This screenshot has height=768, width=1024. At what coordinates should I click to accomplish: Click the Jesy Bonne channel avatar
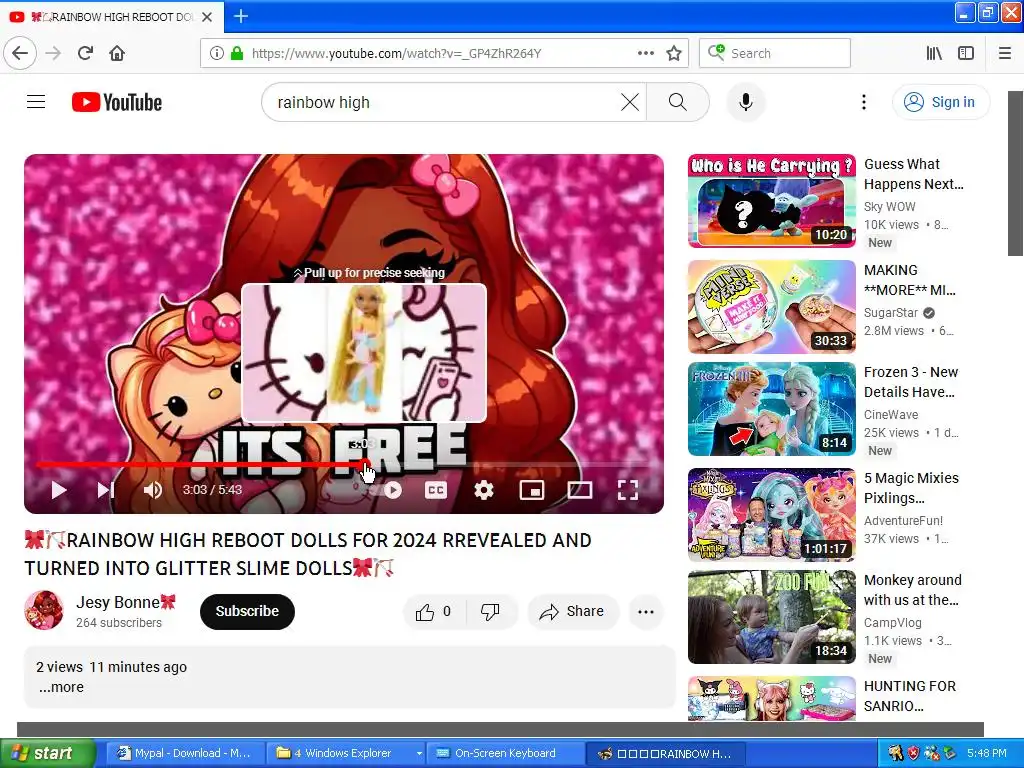[x=44, y=611]
